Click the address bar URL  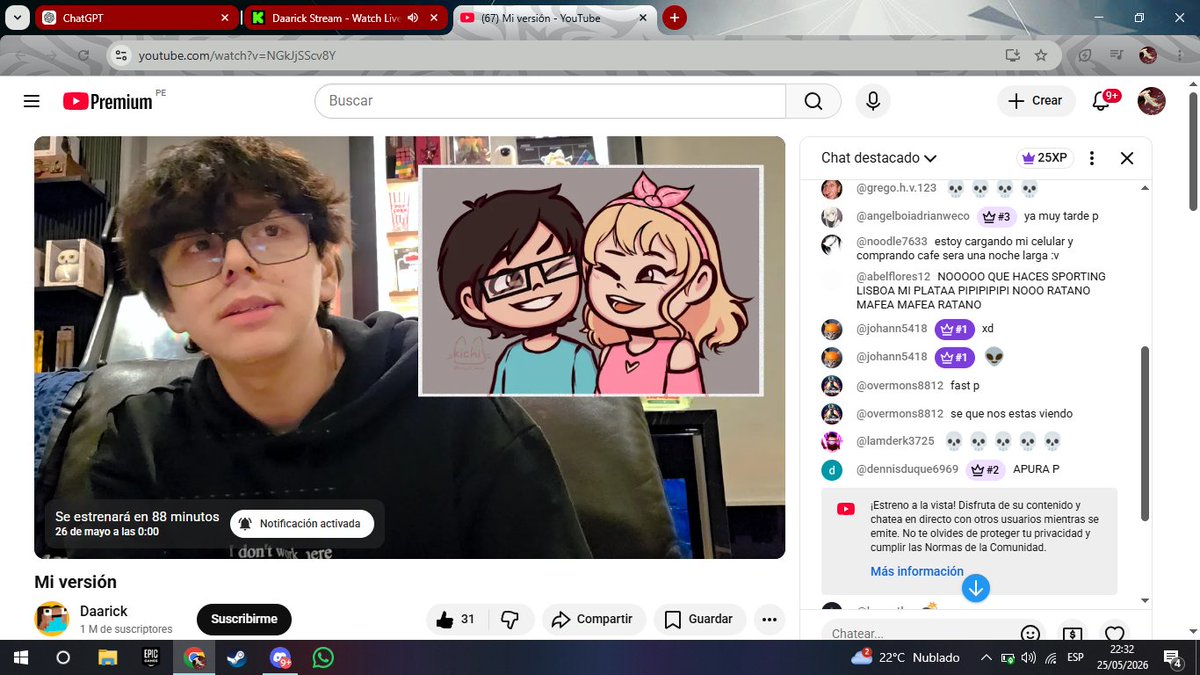coord(237,55)
